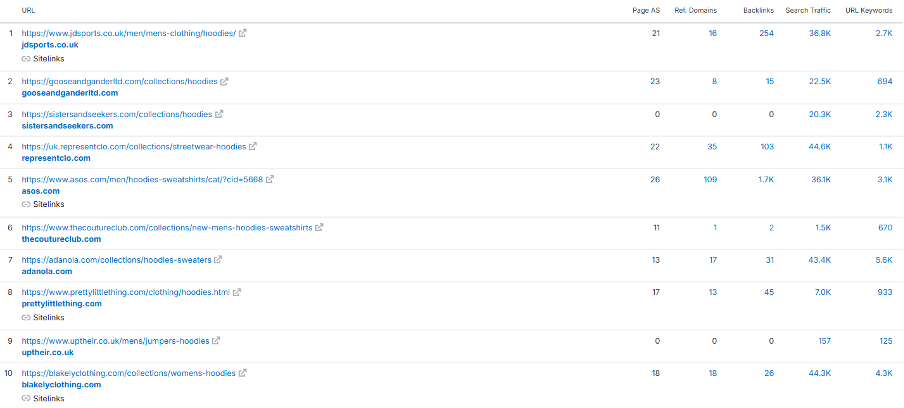
Task: Expand Sitelinks under jdsports.co.uk
Action: (x=43, y=59)
